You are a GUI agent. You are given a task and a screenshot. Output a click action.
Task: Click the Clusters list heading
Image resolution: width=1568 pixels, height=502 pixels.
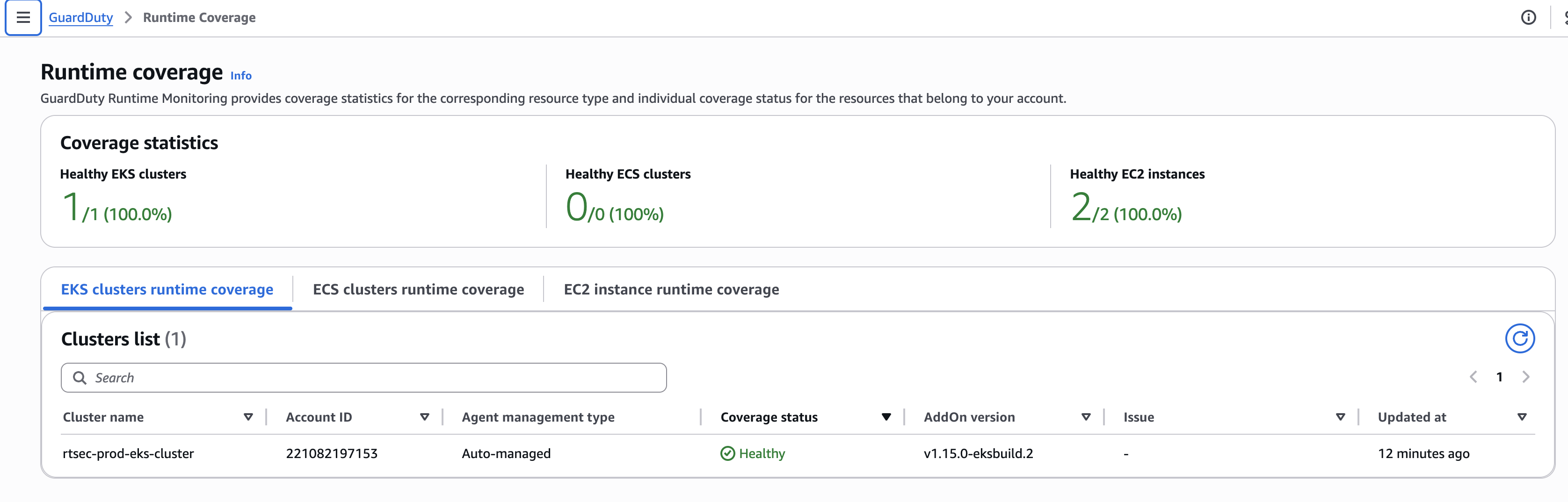click(x=123, y=339)
